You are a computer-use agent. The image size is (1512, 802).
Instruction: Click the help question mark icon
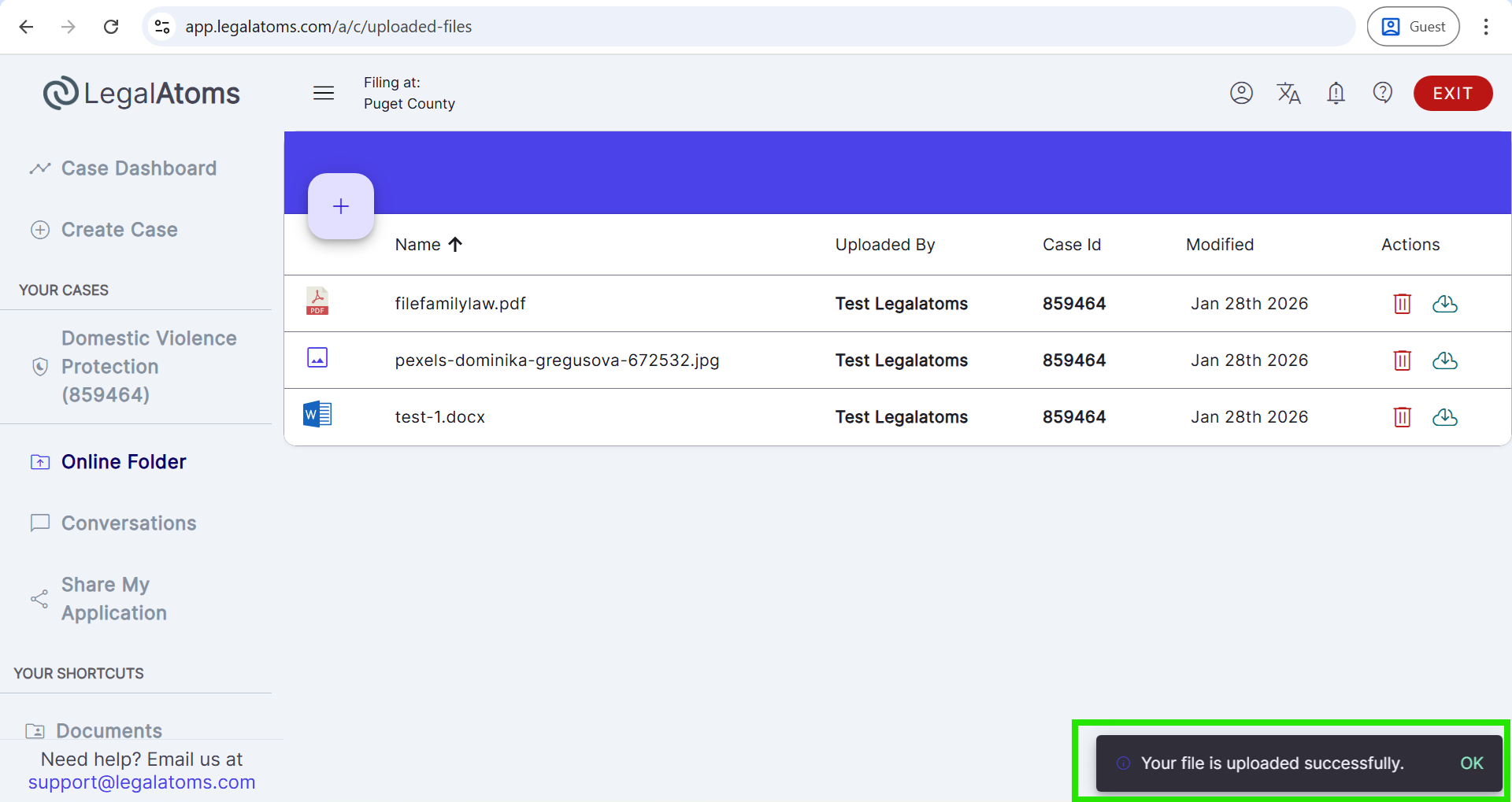pyautogui.click(x=1382, y=93)
